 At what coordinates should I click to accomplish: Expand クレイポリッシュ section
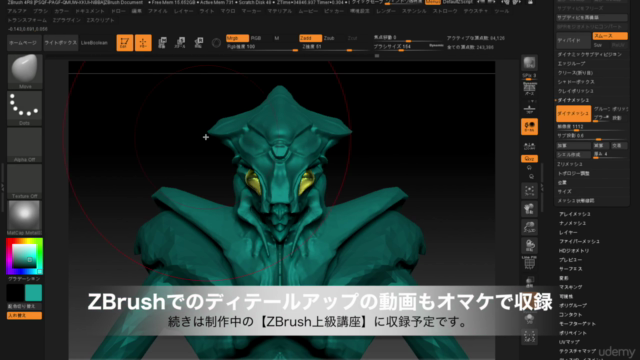(x=576, y=91)
